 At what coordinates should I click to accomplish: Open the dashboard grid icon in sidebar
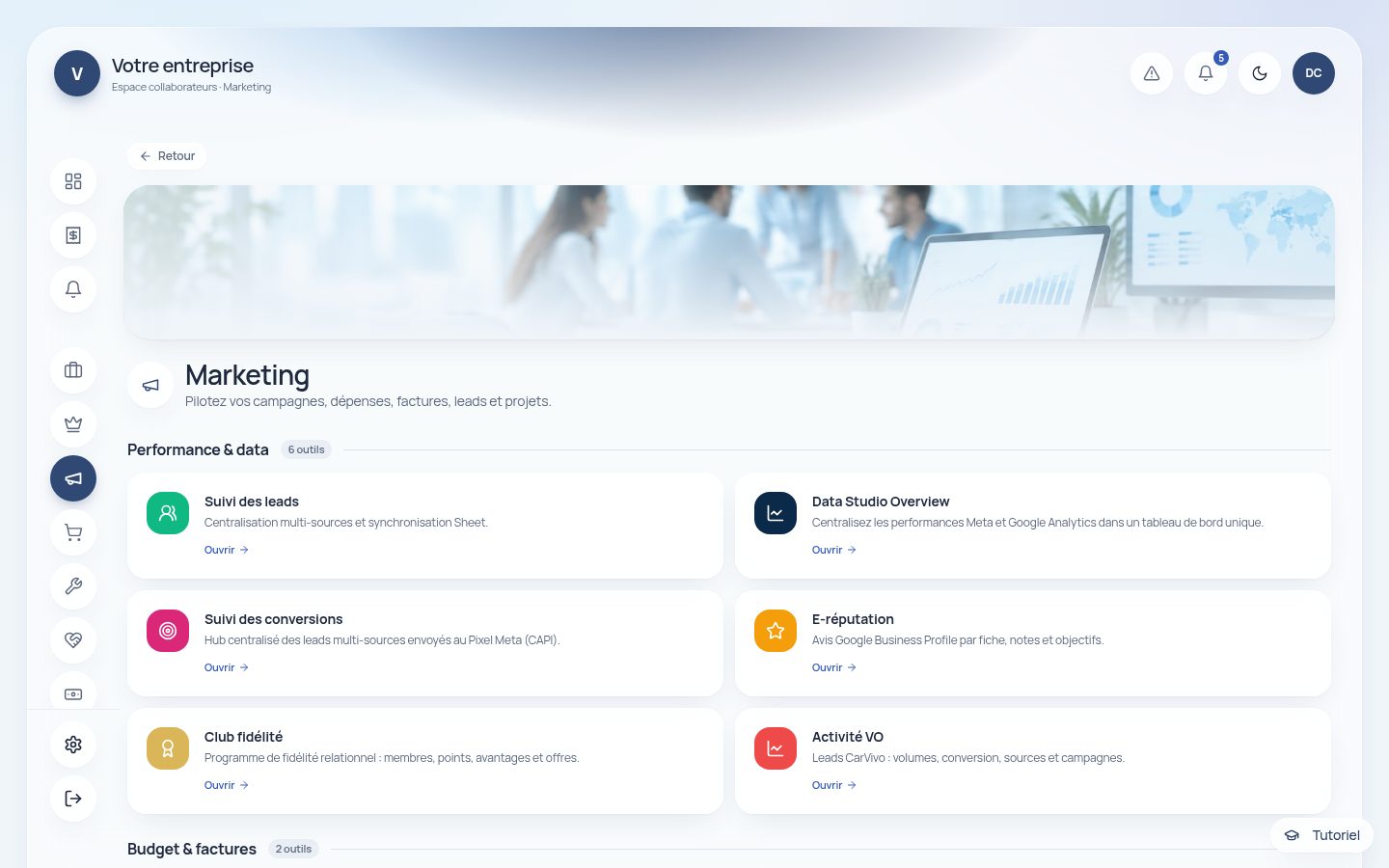[x=73, y=181]
